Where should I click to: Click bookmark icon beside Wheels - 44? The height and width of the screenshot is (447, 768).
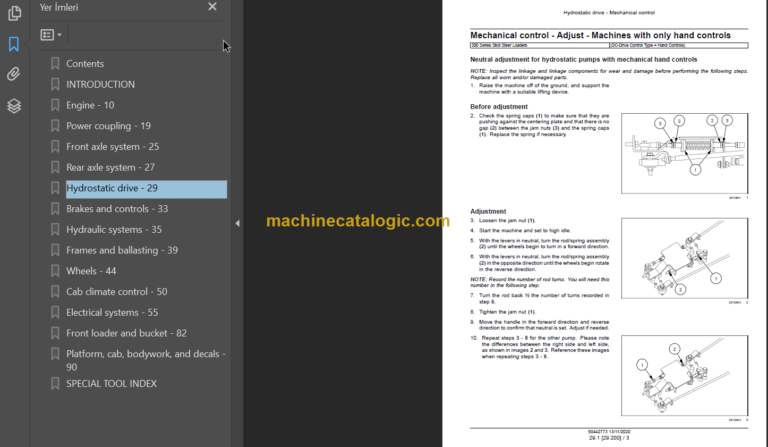55,271
